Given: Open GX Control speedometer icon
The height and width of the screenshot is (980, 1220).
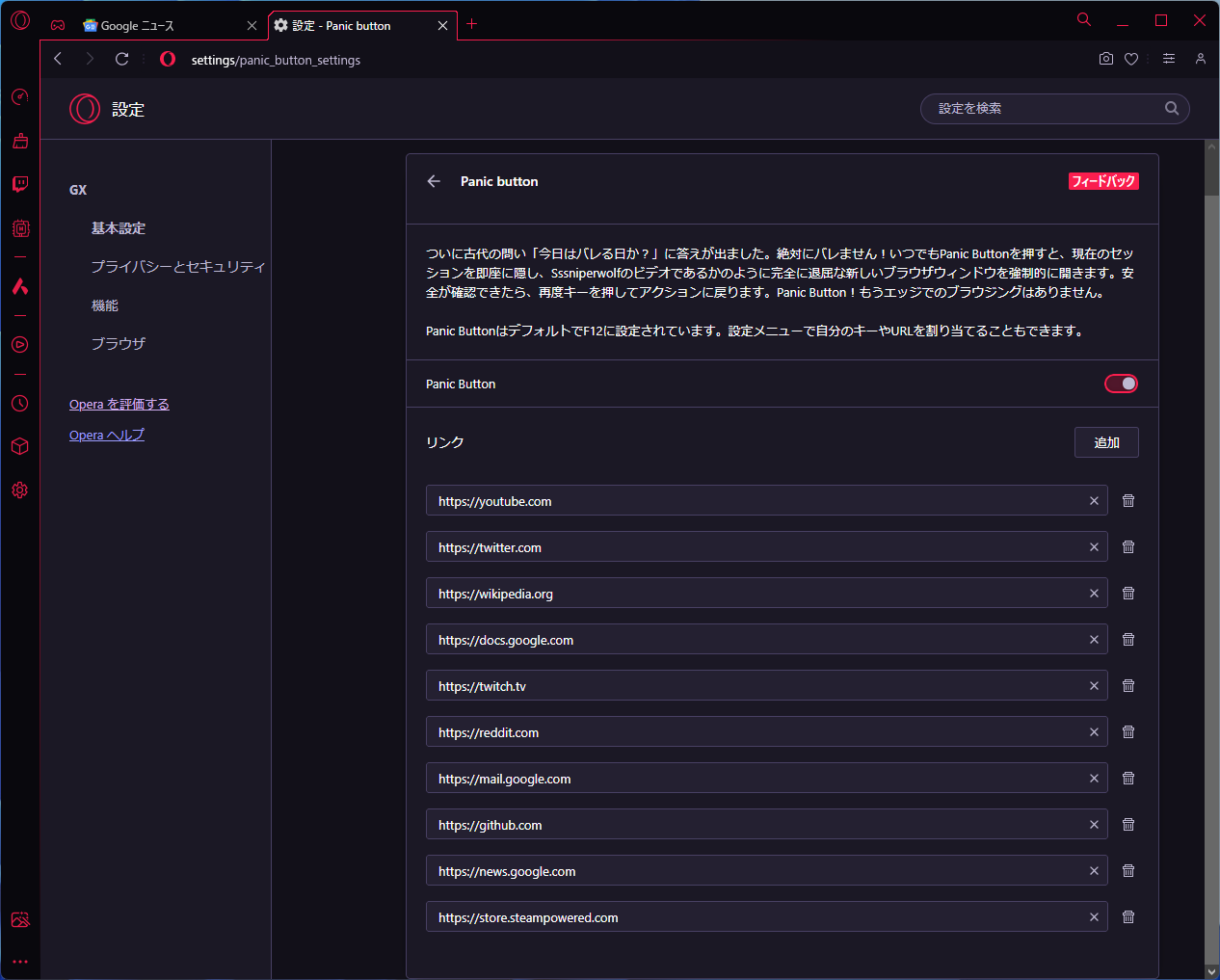Looking at the screenshot, I should coord(20,97).
